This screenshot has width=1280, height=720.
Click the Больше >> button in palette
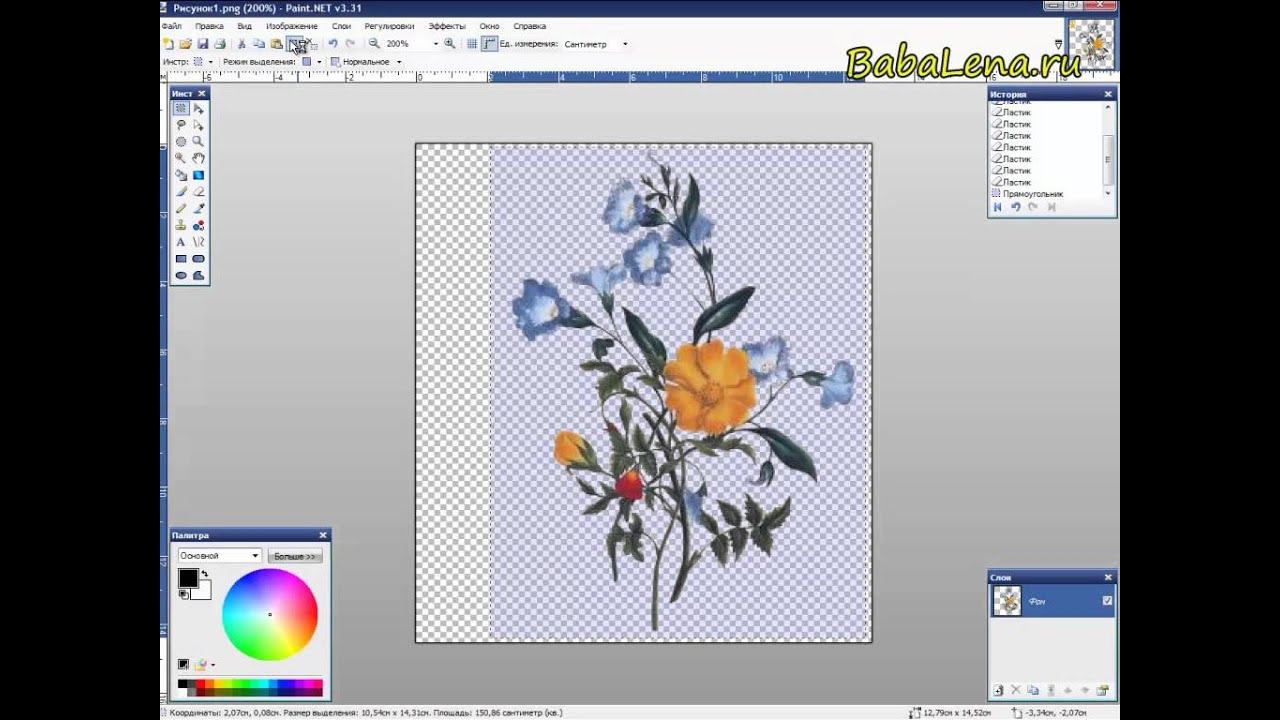click(295, 556)
